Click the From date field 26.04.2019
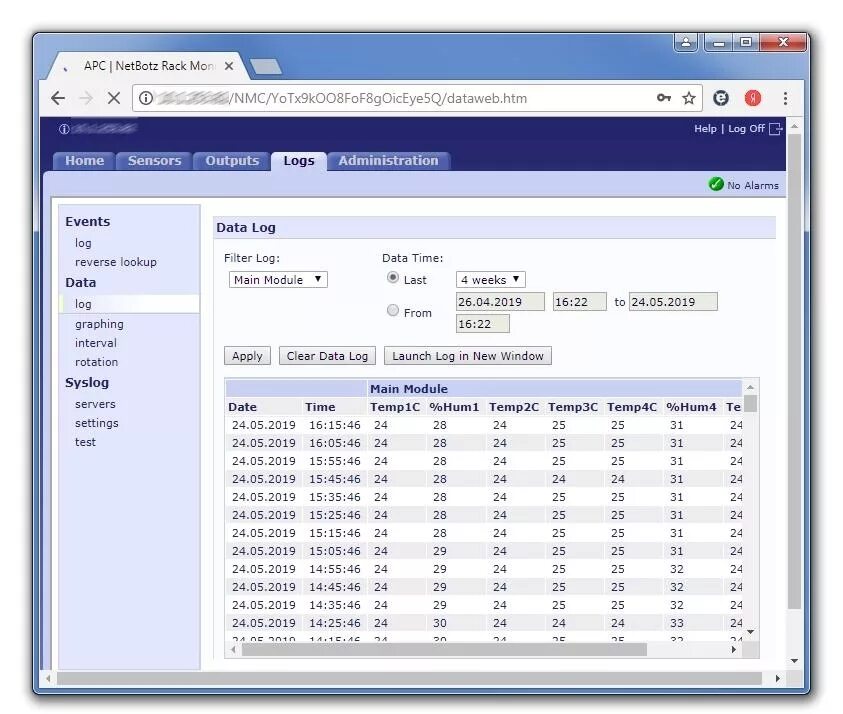The image size is (843, 714). coord(500,302)
